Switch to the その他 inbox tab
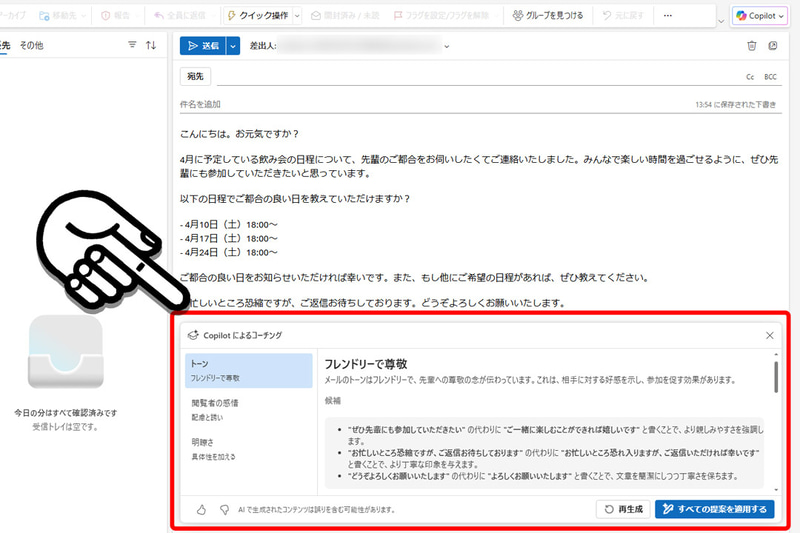This screenshot has width=800, height=533. click(32, 45)
